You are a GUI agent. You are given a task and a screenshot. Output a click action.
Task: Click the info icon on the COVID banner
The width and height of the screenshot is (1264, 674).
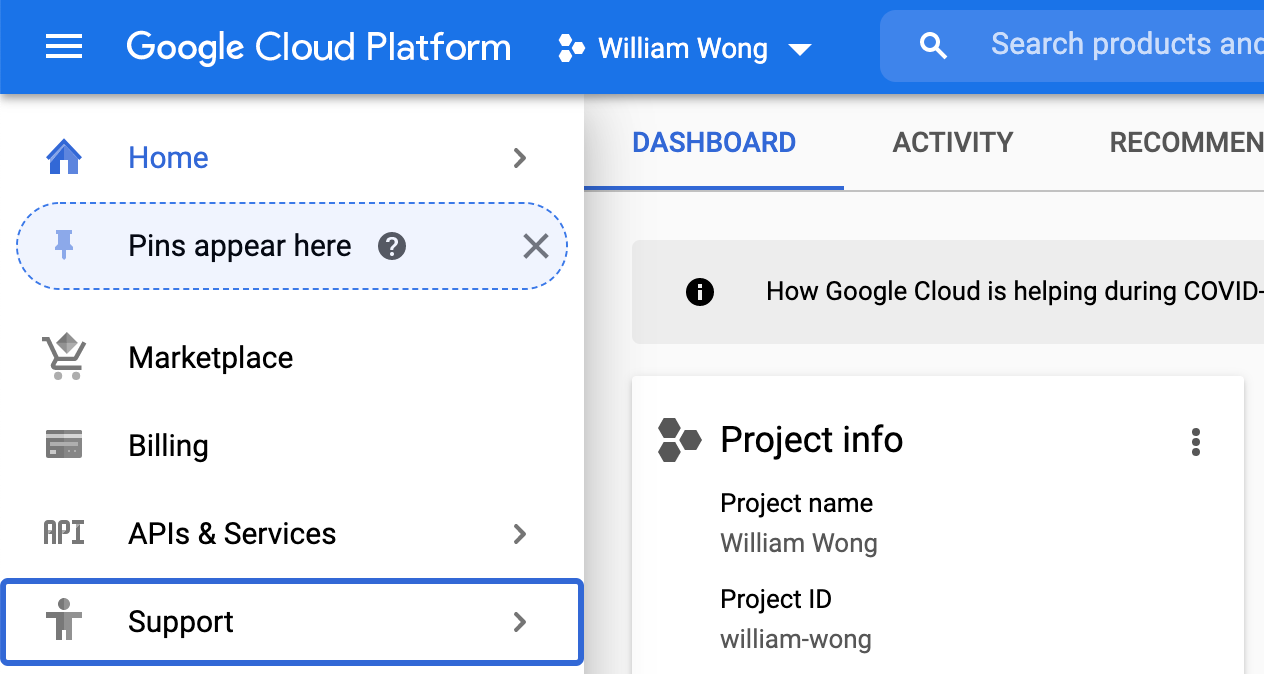[700, 292]
